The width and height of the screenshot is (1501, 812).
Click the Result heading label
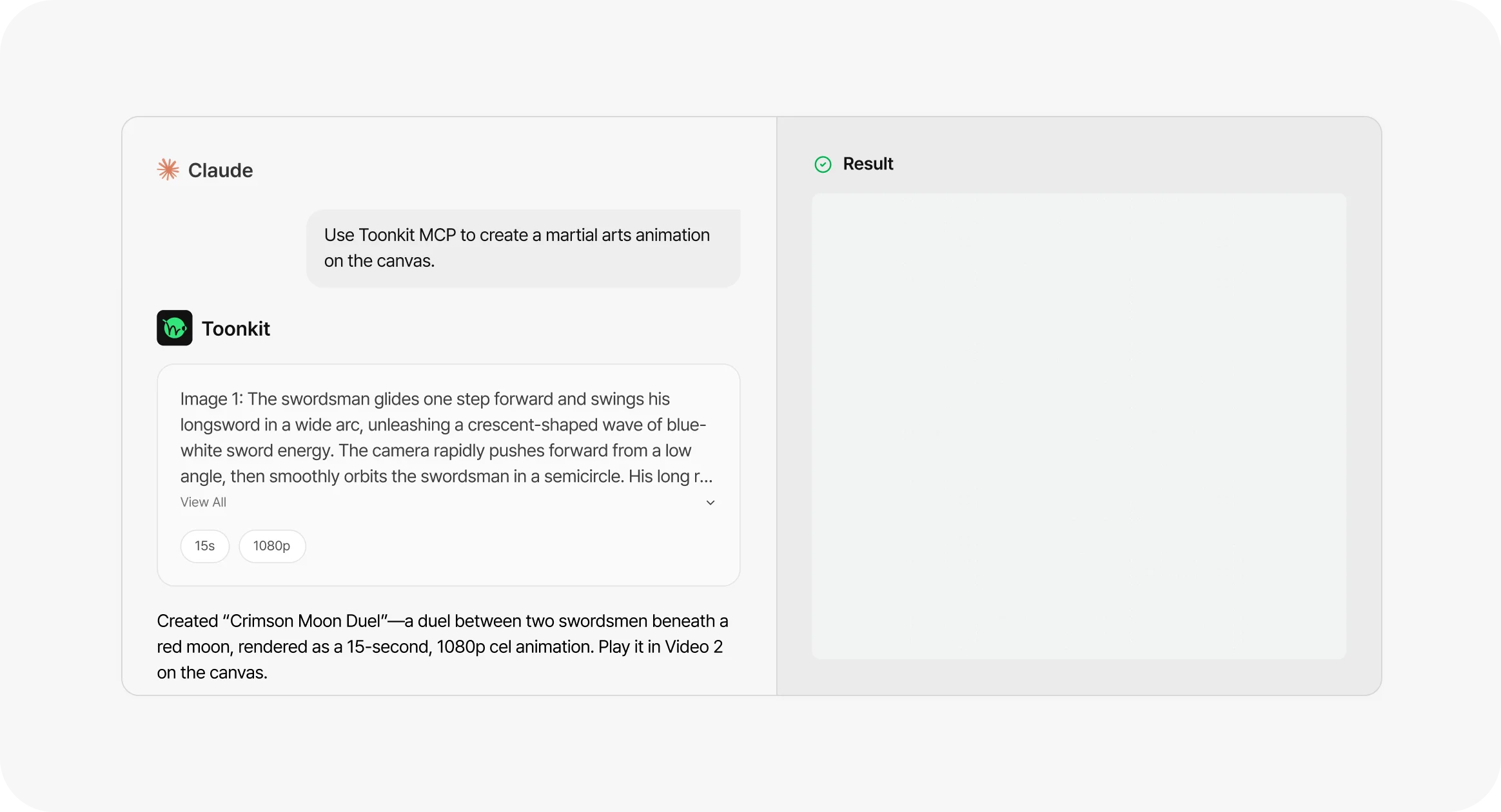(x=868, y=164)
